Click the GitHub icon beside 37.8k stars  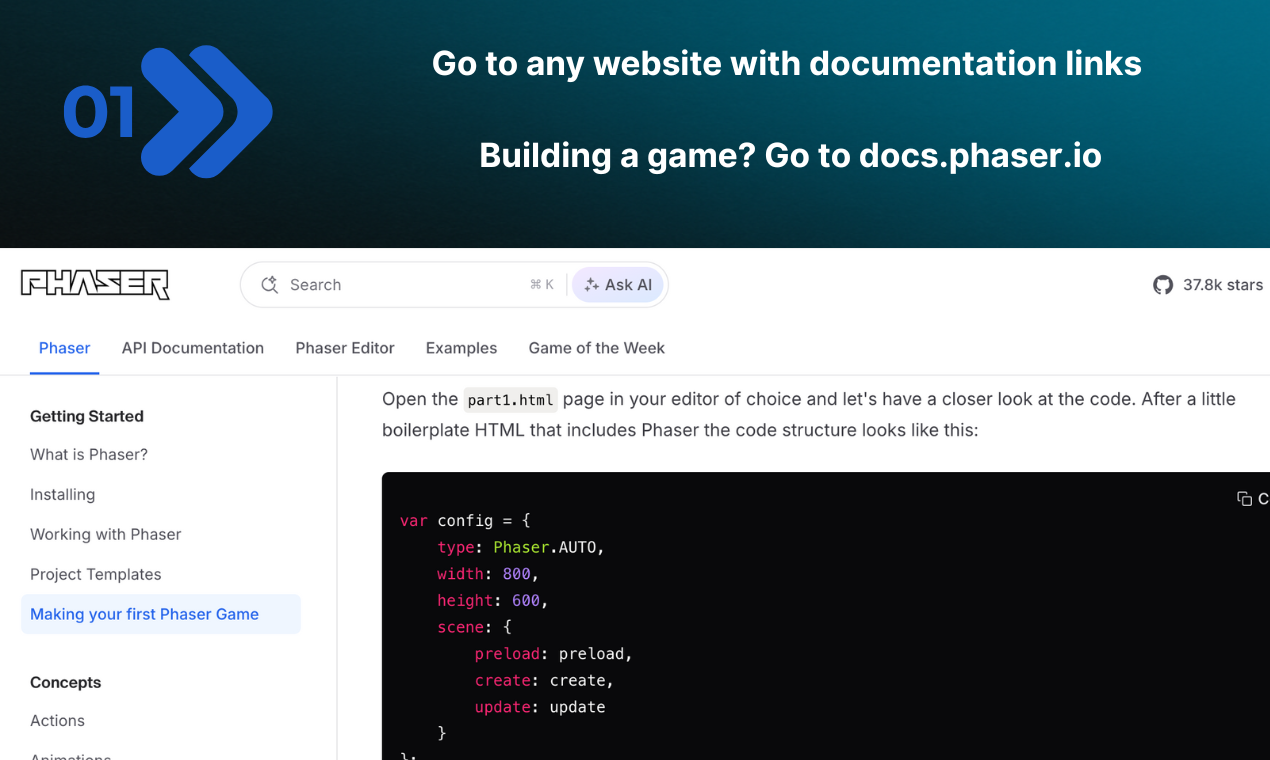tap(1162, 285)
